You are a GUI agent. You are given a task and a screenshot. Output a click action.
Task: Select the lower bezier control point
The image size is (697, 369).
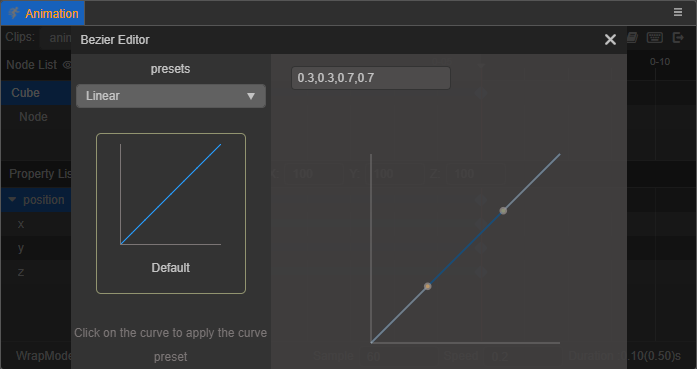click(428, 286)
